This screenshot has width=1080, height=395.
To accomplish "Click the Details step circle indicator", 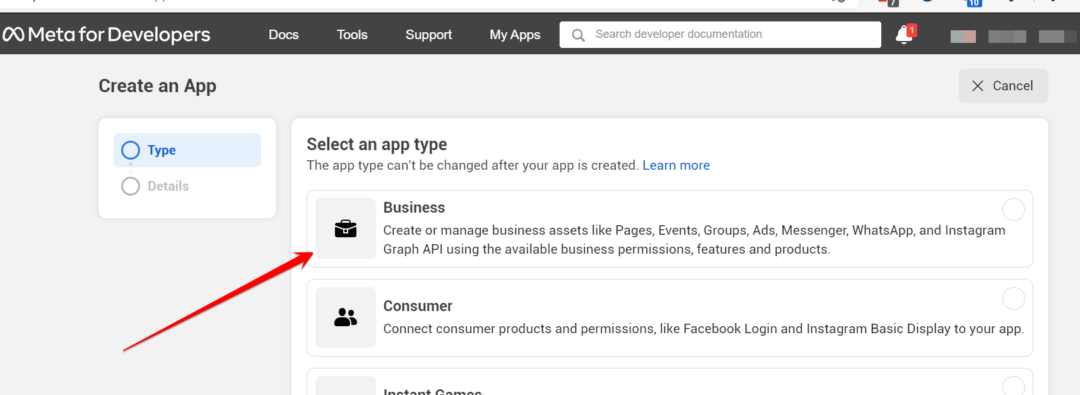I will point(130,186).
